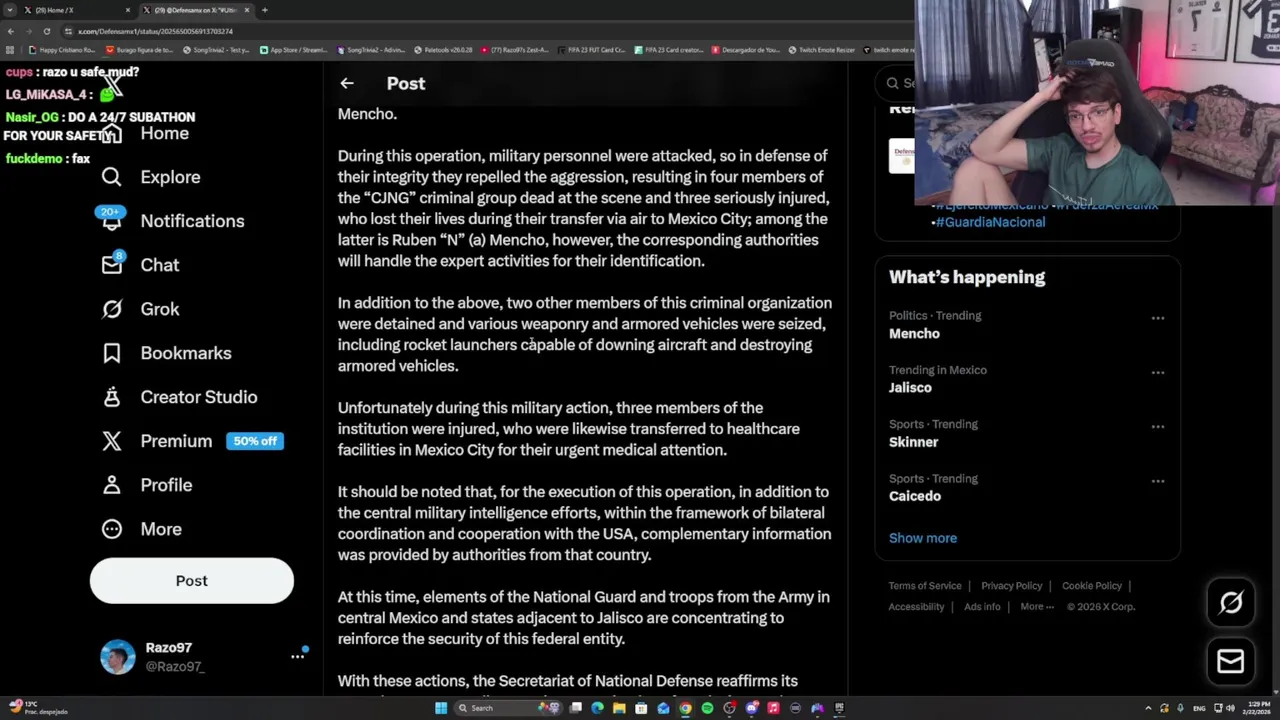Click the Bookmarks ribbon icon
1280x720 pixels.
coord(112,353)
